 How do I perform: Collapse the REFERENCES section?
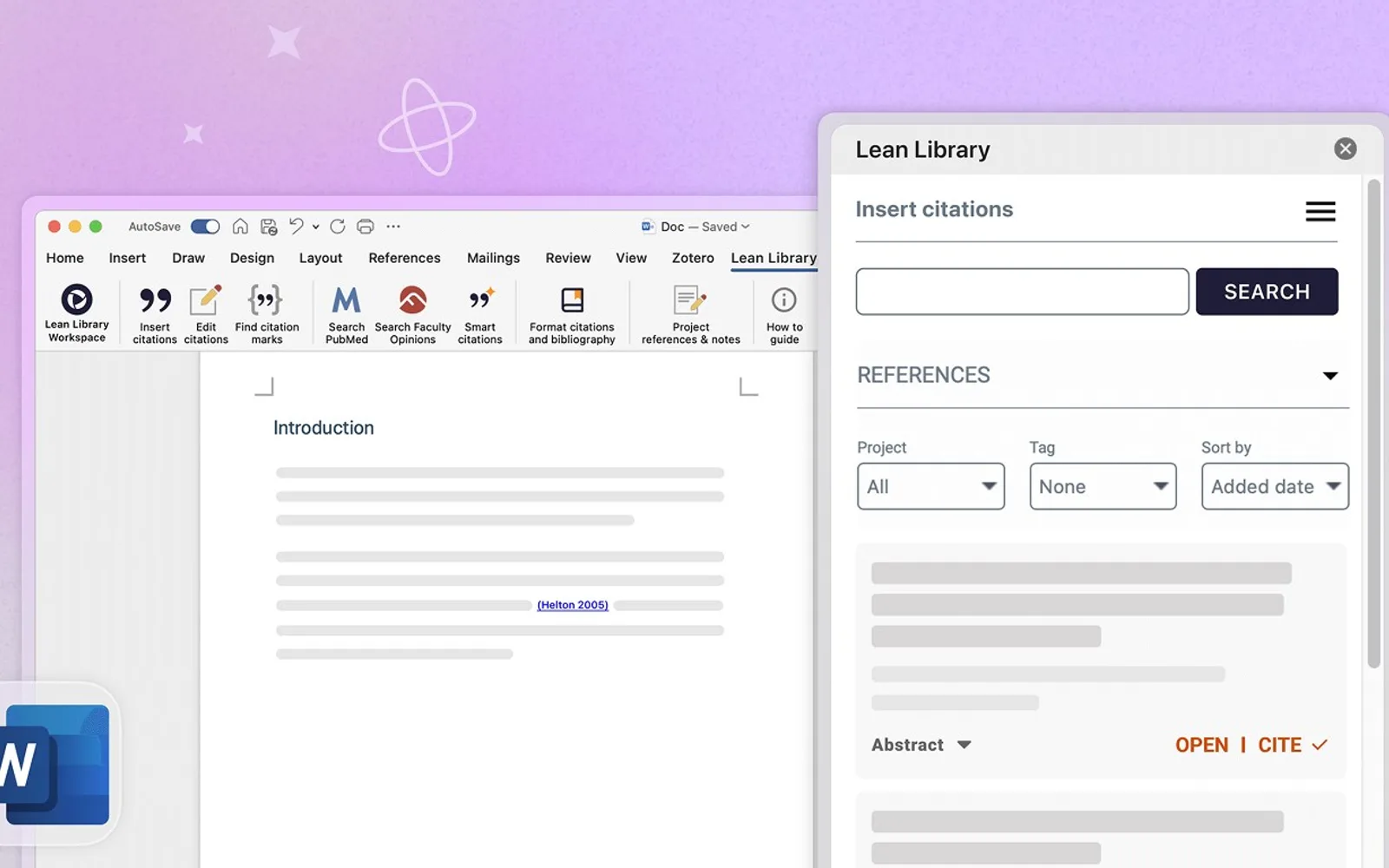click(x=1330, y=376)
